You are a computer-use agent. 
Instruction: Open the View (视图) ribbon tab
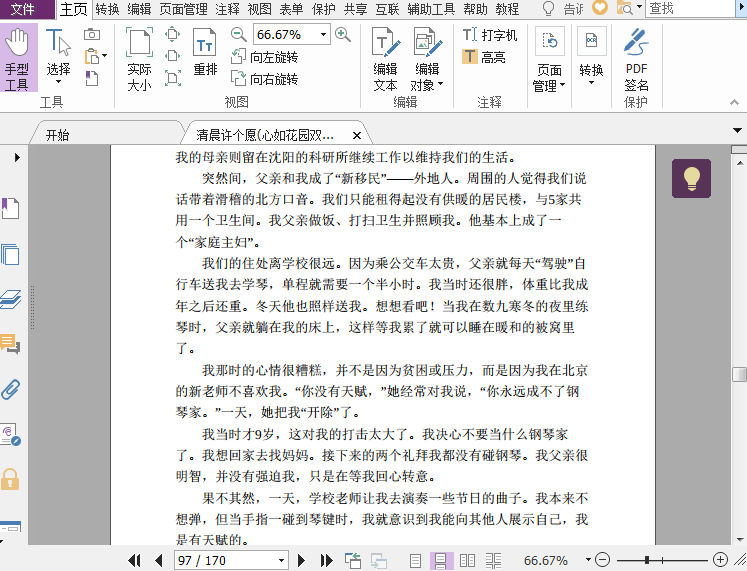click(x=259, y=9)
